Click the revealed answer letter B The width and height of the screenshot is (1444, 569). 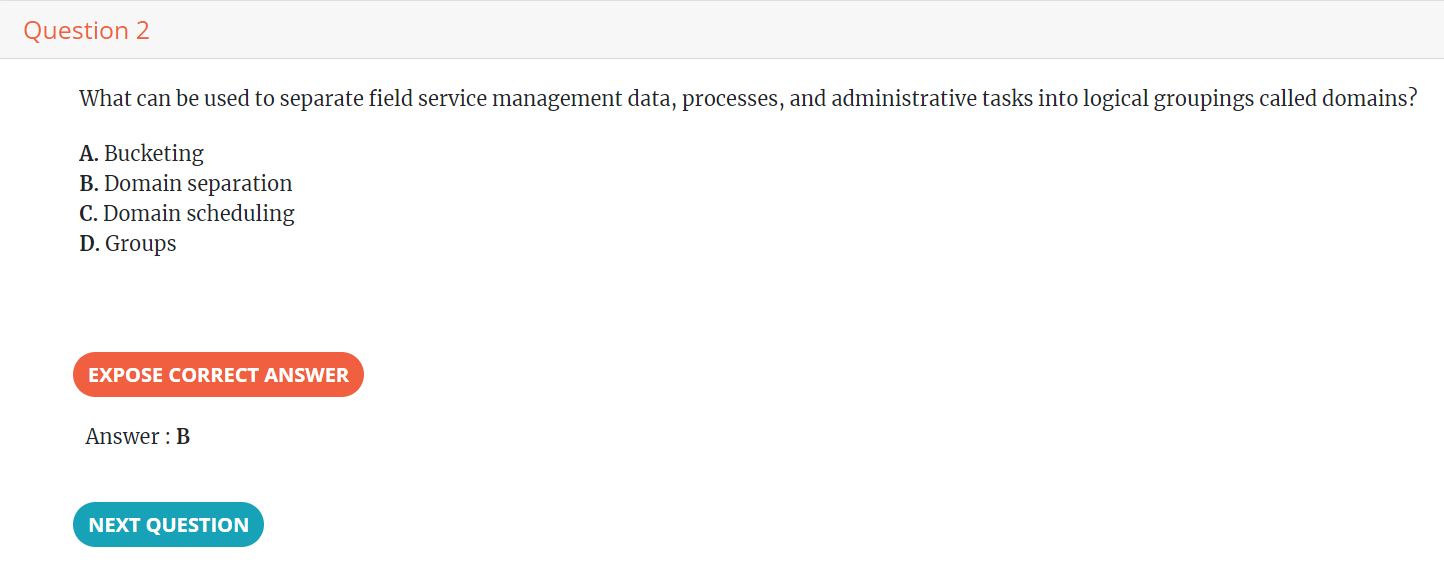[x=183, y=437]
